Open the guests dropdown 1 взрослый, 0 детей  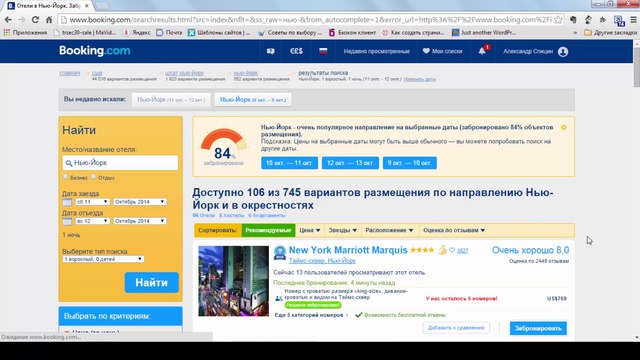[x=103, y=259]
